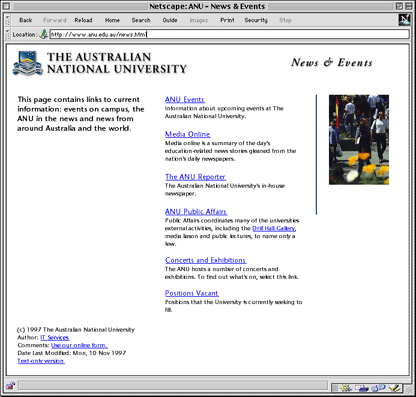Click the window zoom box in title bar
Image resolution: width=416 pixels, height=397 pixels.
tap(399, 6)
